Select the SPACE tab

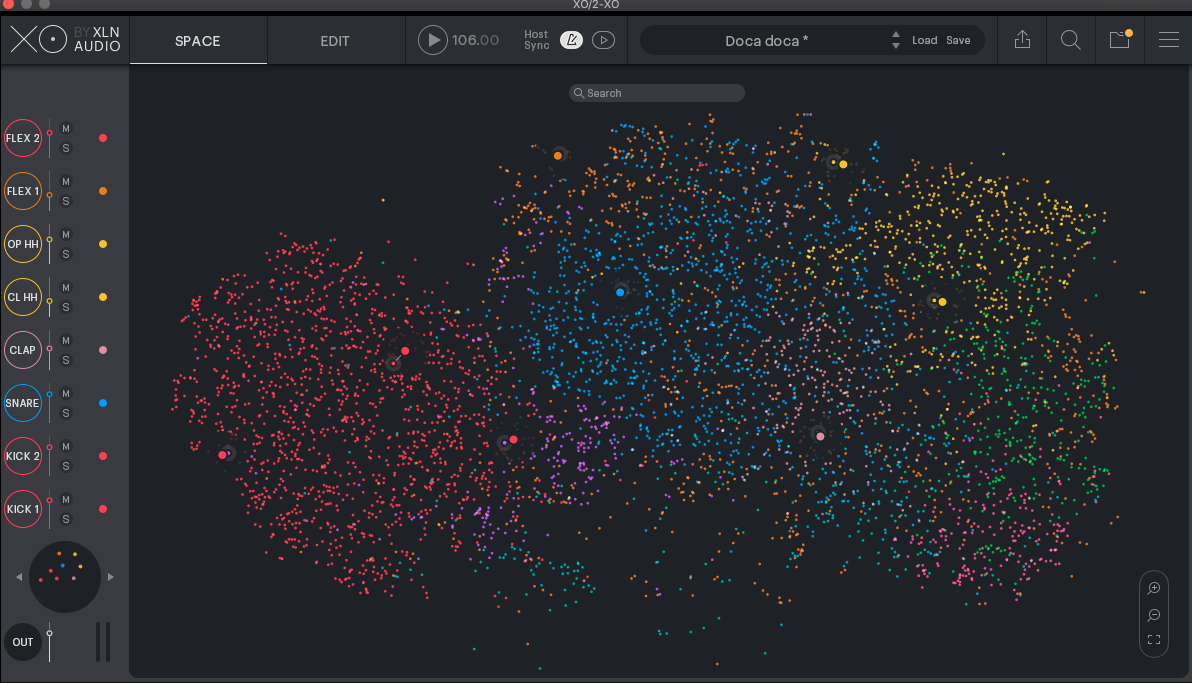click(x=198, y=41)
